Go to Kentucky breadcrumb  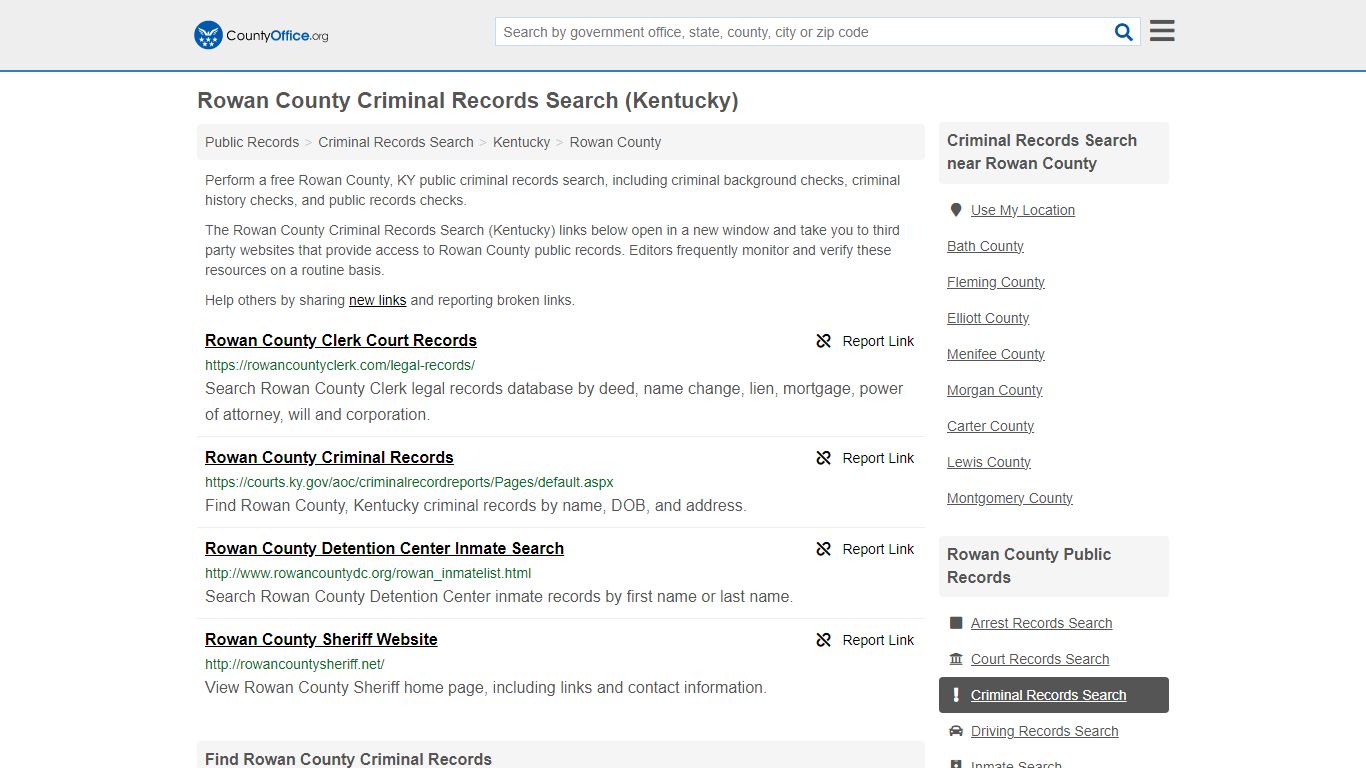coord(521,142)
